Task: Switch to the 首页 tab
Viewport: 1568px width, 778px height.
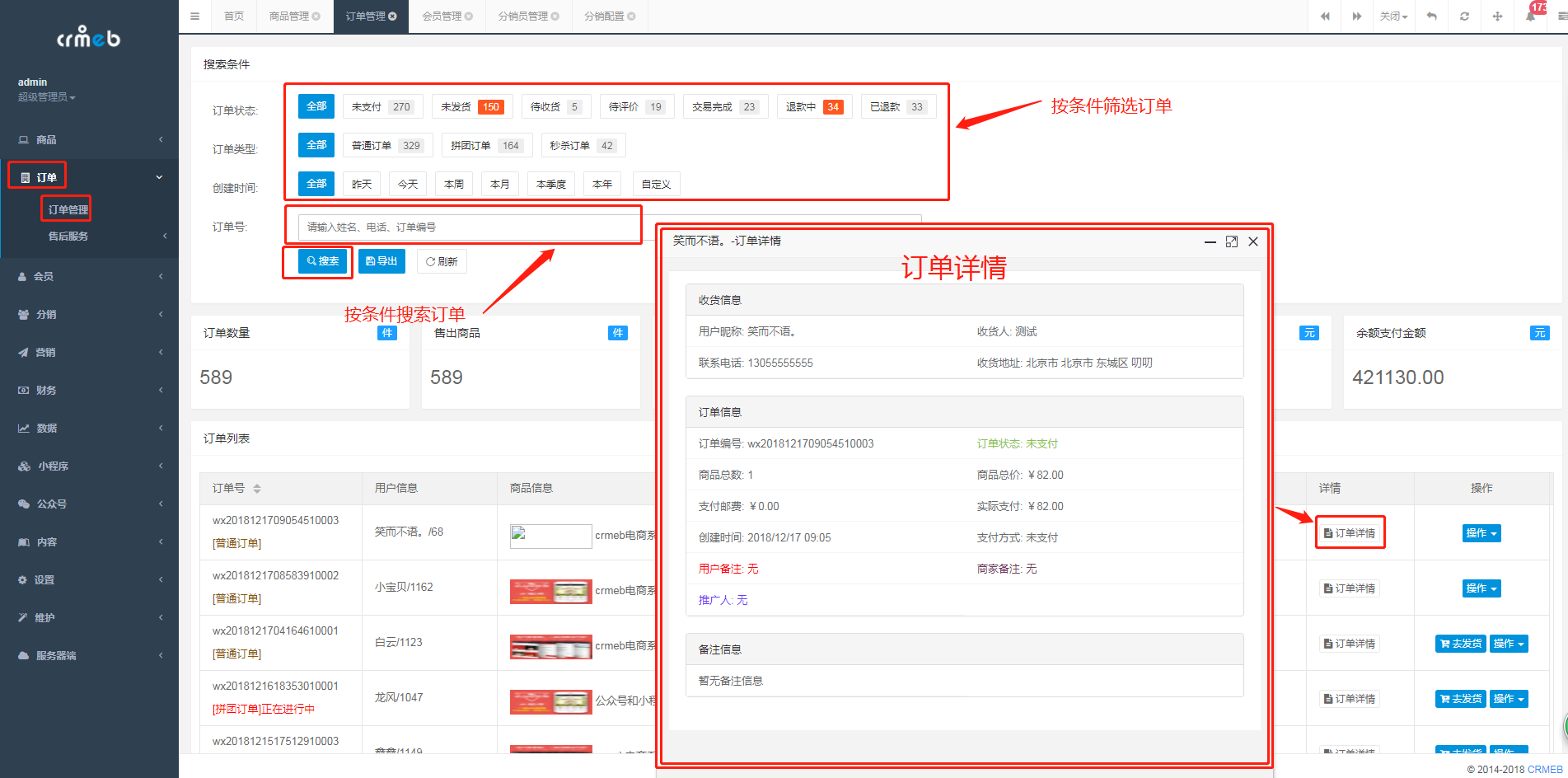Action: pos(234,16)
